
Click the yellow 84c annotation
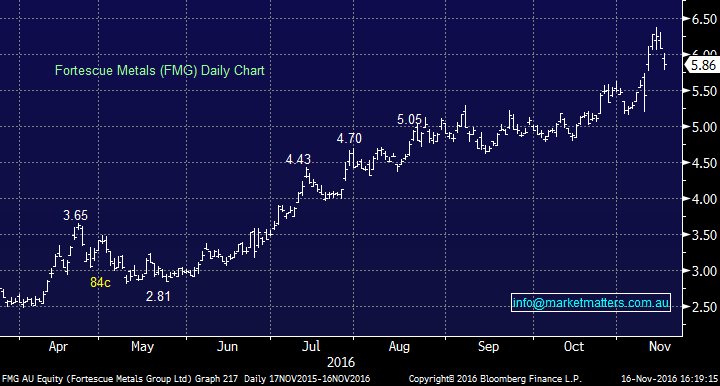pyautogui.click(x=100, y=282)
